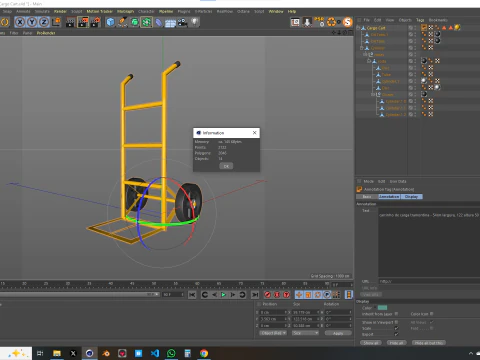Click the Apply coordinates button

click(x=338, y=333)
